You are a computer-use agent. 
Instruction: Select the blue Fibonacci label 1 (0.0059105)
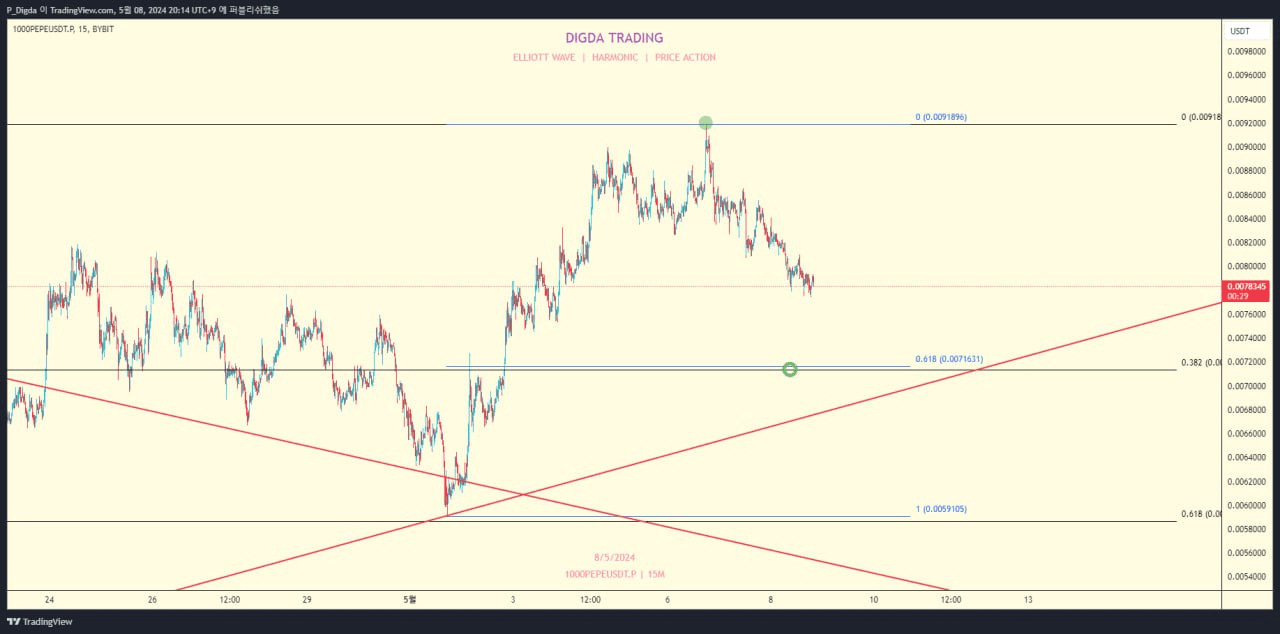[941, 509]
